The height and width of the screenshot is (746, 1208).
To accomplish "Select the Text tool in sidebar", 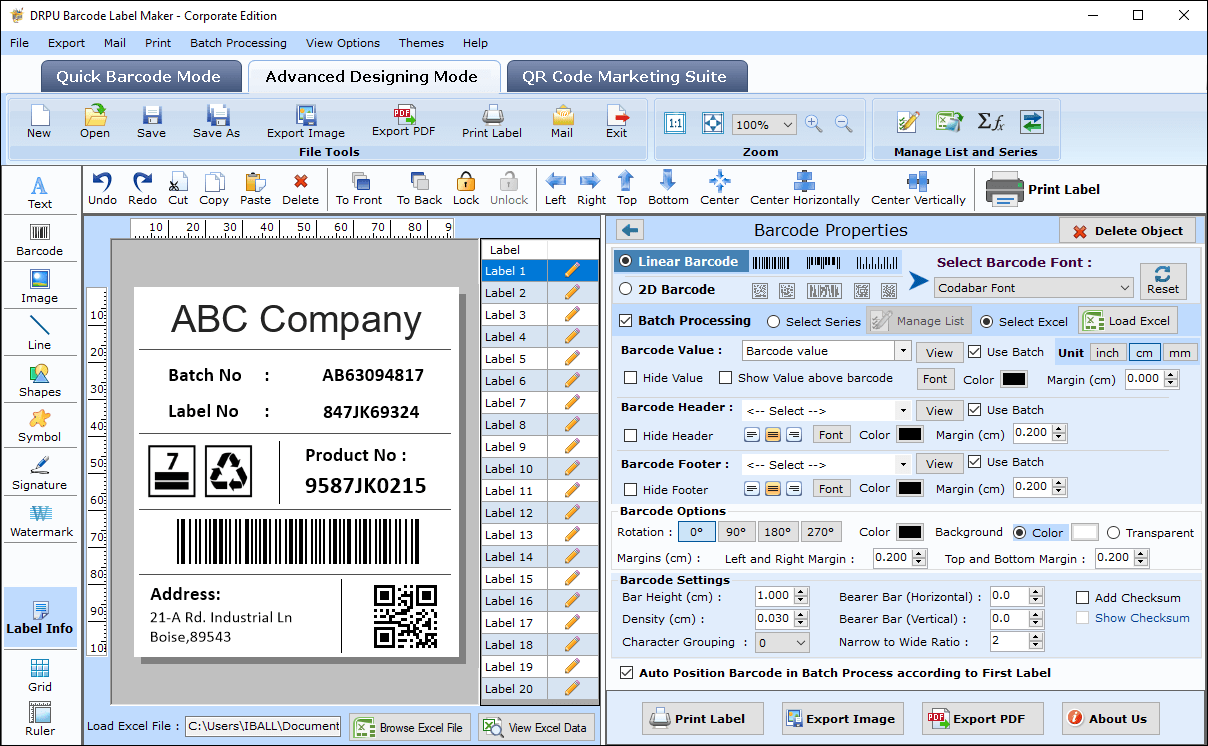I will coord(40,192).
